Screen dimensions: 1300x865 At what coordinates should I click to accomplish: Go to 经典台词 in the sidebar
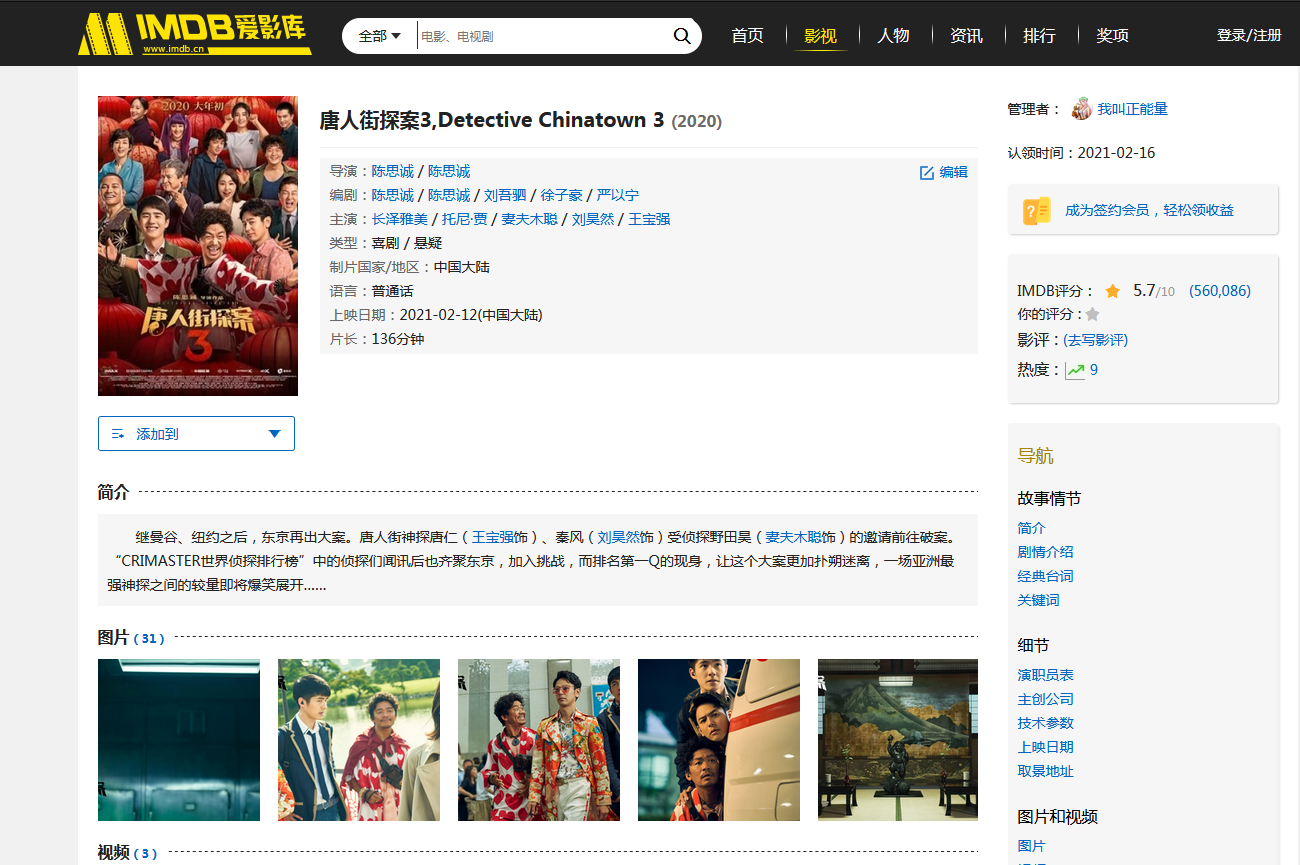coord(1045,576)
